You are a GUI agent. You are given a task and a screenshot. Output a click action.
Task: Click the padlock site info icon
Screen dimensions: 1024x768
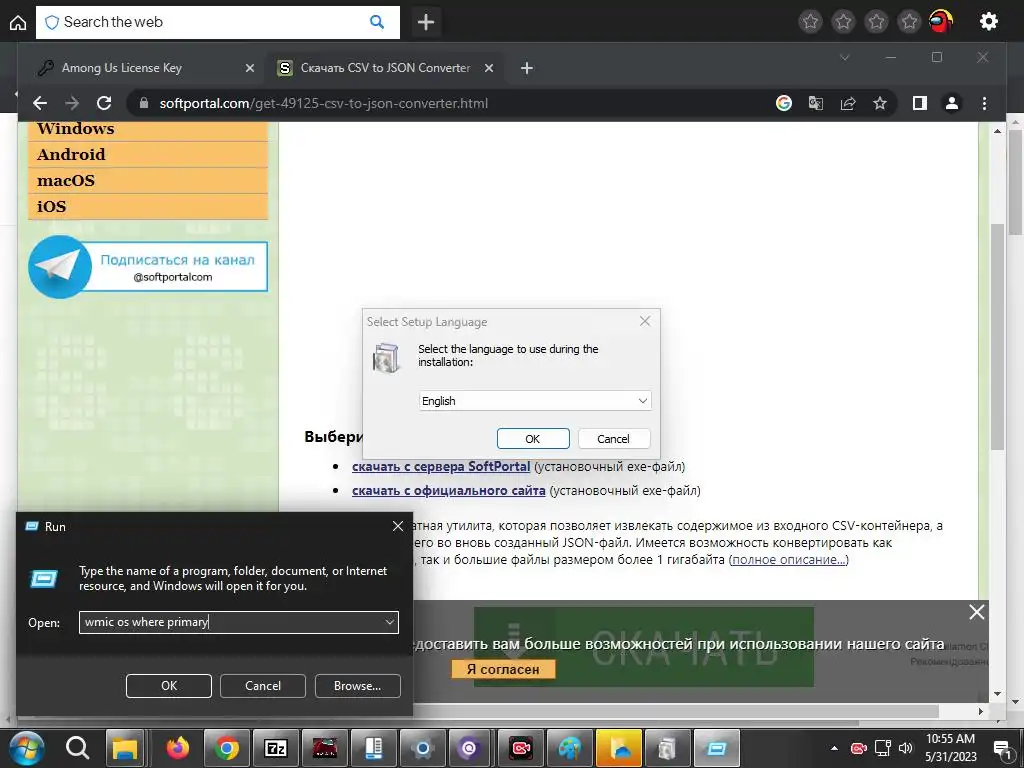tap(144, 103)
